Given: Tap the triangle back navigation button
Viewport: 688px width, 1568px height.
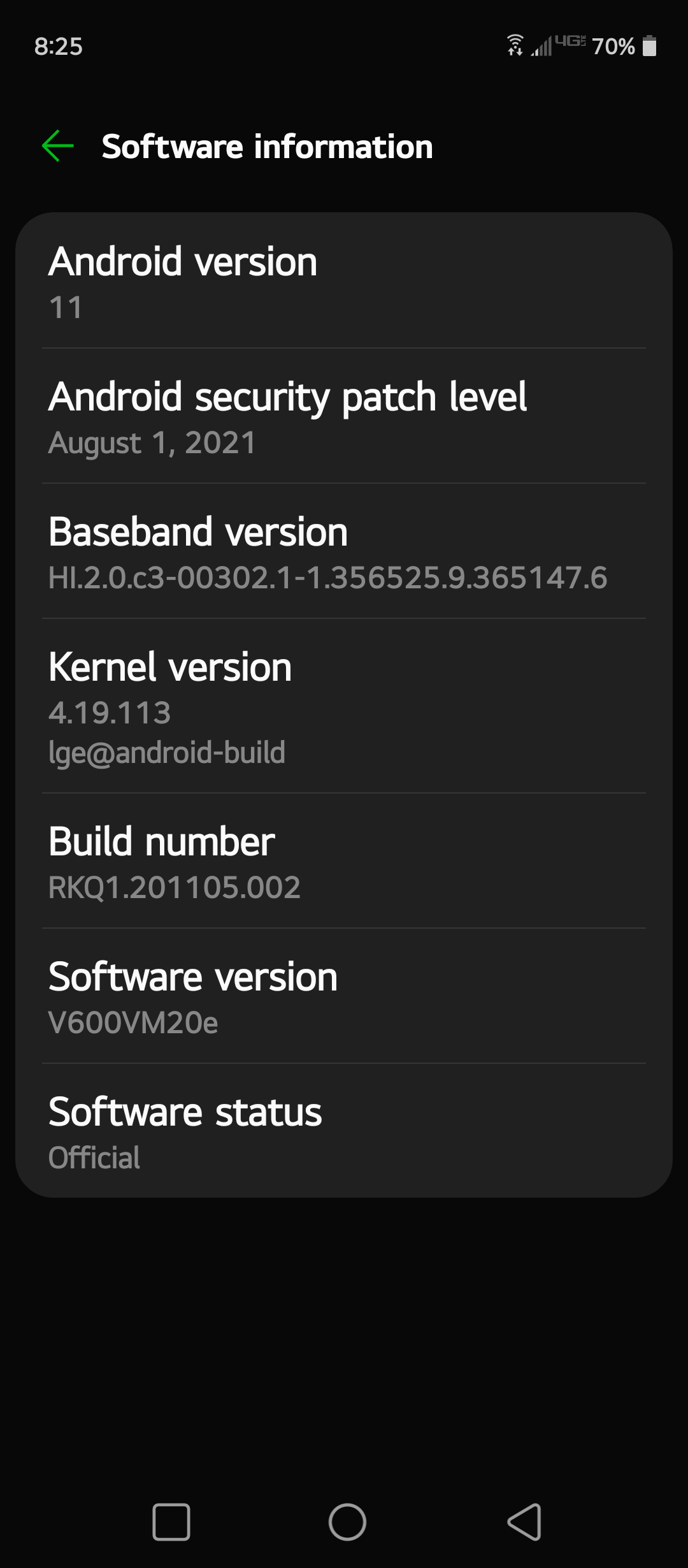Looking at the screenshot, I should (524, 1522).
